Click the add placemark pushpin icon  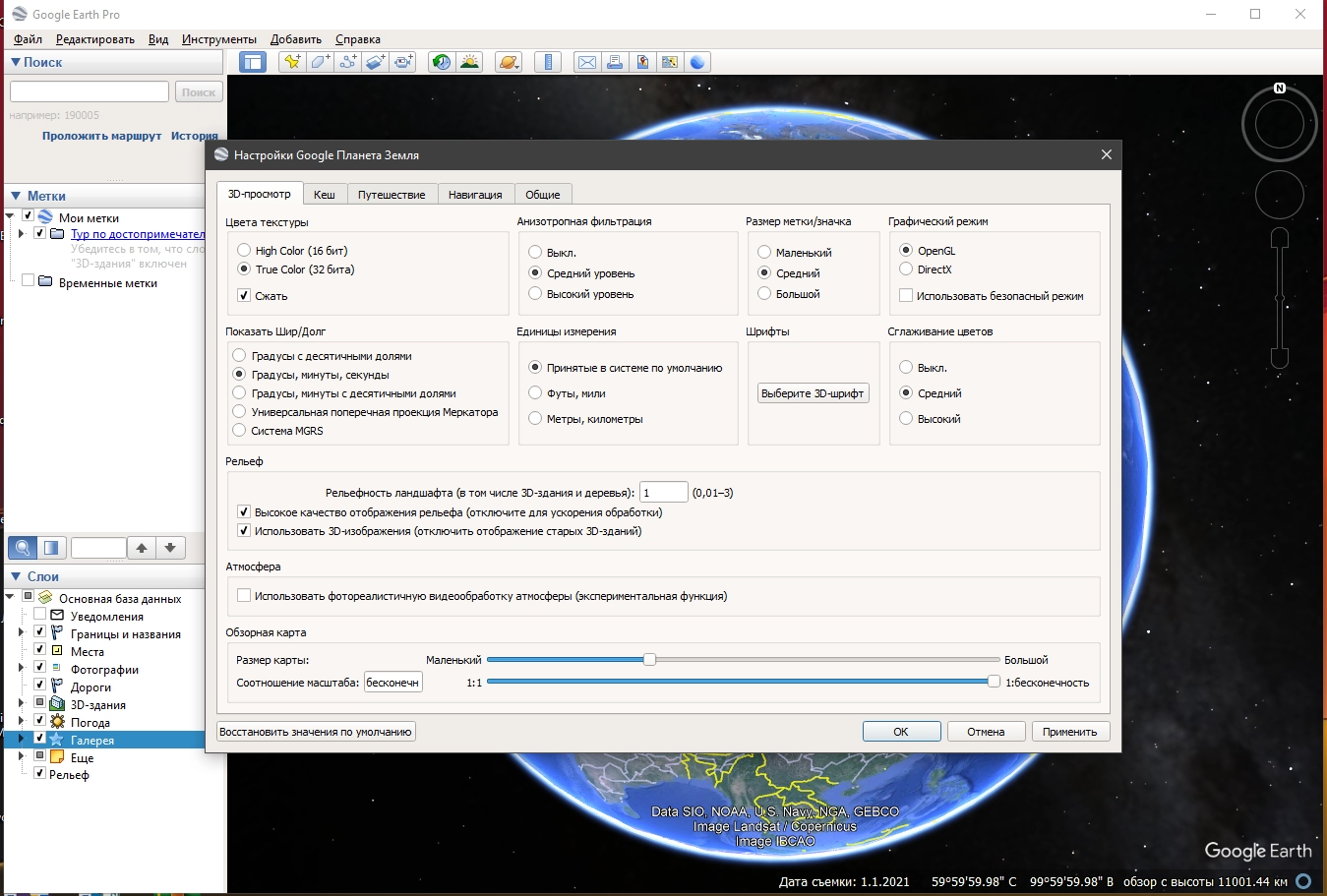(x=292, y=62)
